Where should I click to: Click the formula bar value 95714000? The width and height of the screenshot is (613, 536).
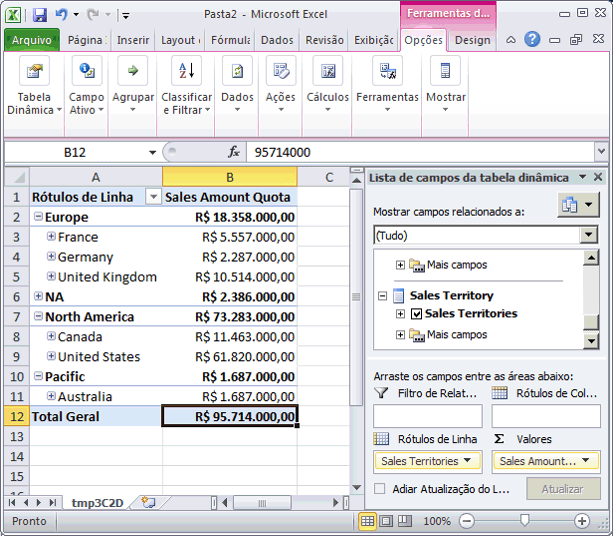click(x=282, y=152)
